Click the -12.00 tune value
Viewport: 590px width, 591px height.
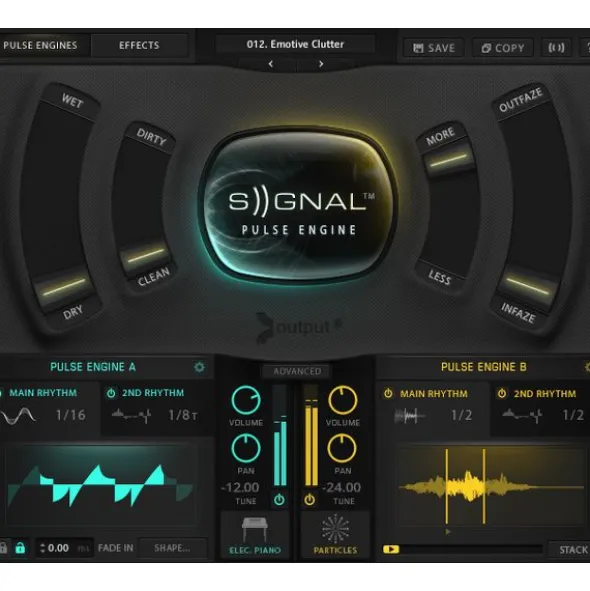tap(241, 487)
